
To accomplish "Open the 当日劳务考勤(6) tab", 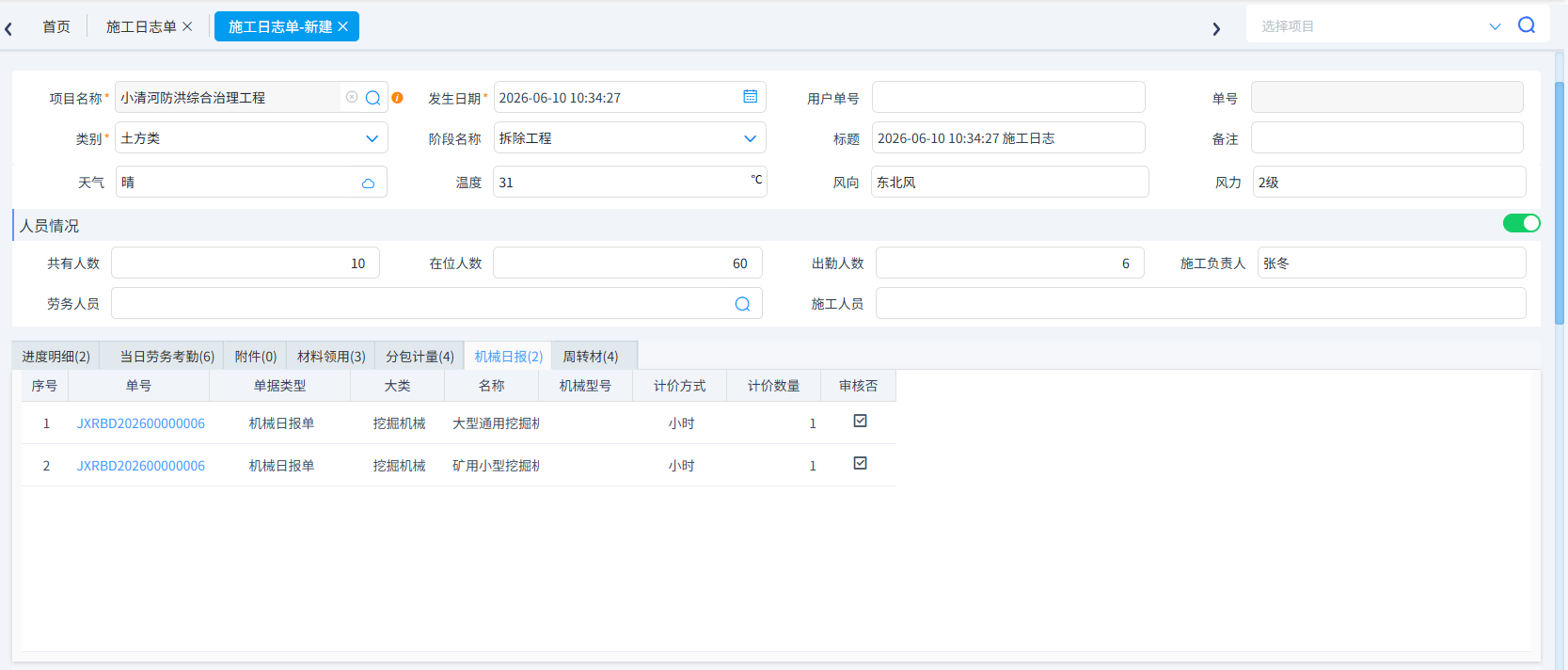I will (x=167, y=356).
